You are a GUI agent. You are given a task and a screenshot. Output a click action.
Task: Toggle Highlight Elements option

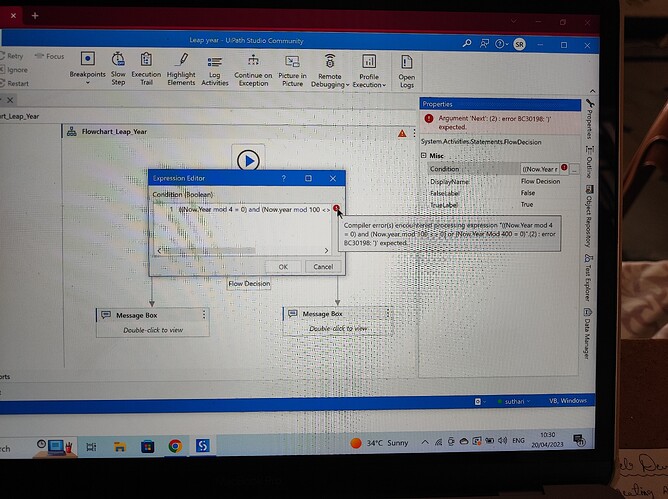(x=181, y=69)
